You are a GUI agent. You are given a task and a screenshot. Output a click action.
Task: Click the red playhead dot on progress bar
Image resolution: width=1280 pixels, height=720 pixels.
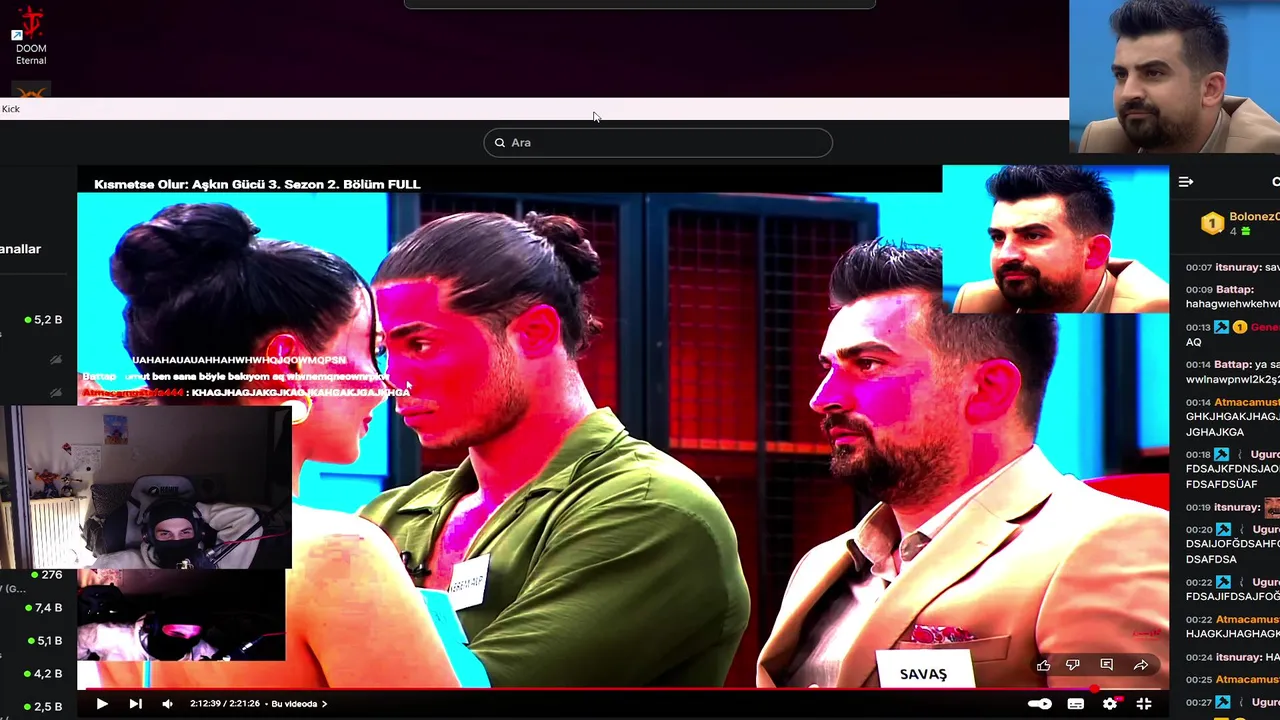click(x=1095, y=688)
